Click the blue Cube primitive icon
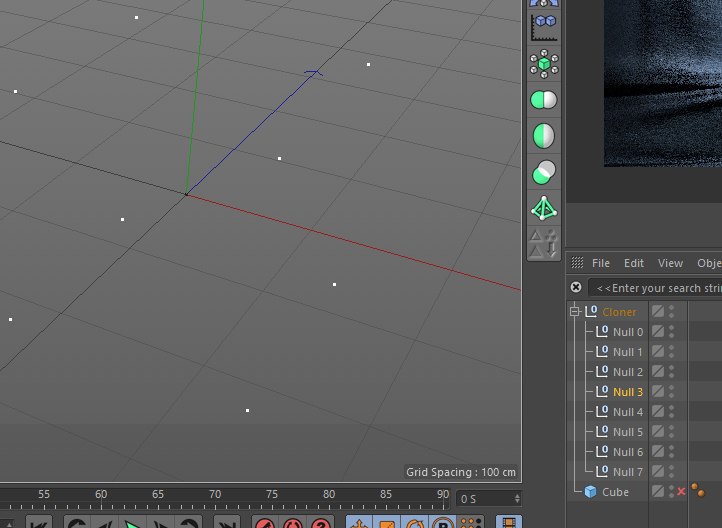This screenshot has height=528, width=722. point(590,492)
